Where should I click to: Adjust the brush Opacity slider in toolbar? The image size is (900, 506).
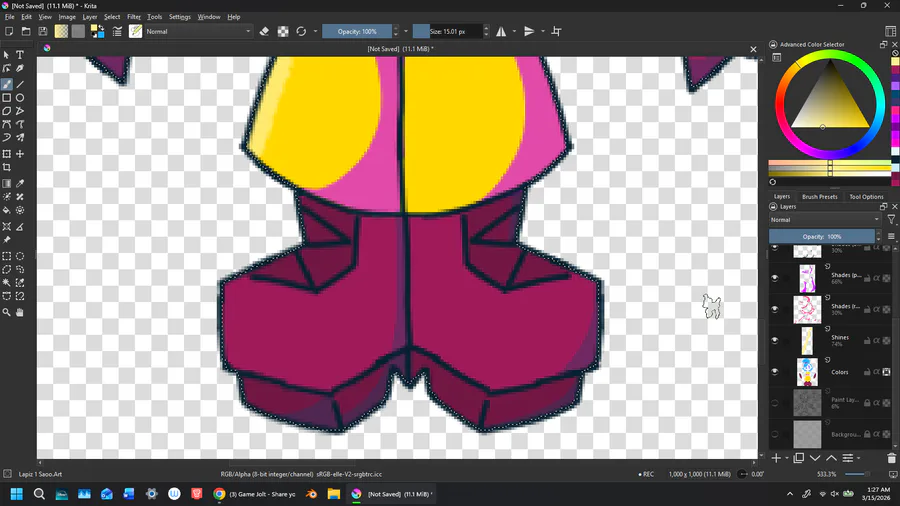357,32
